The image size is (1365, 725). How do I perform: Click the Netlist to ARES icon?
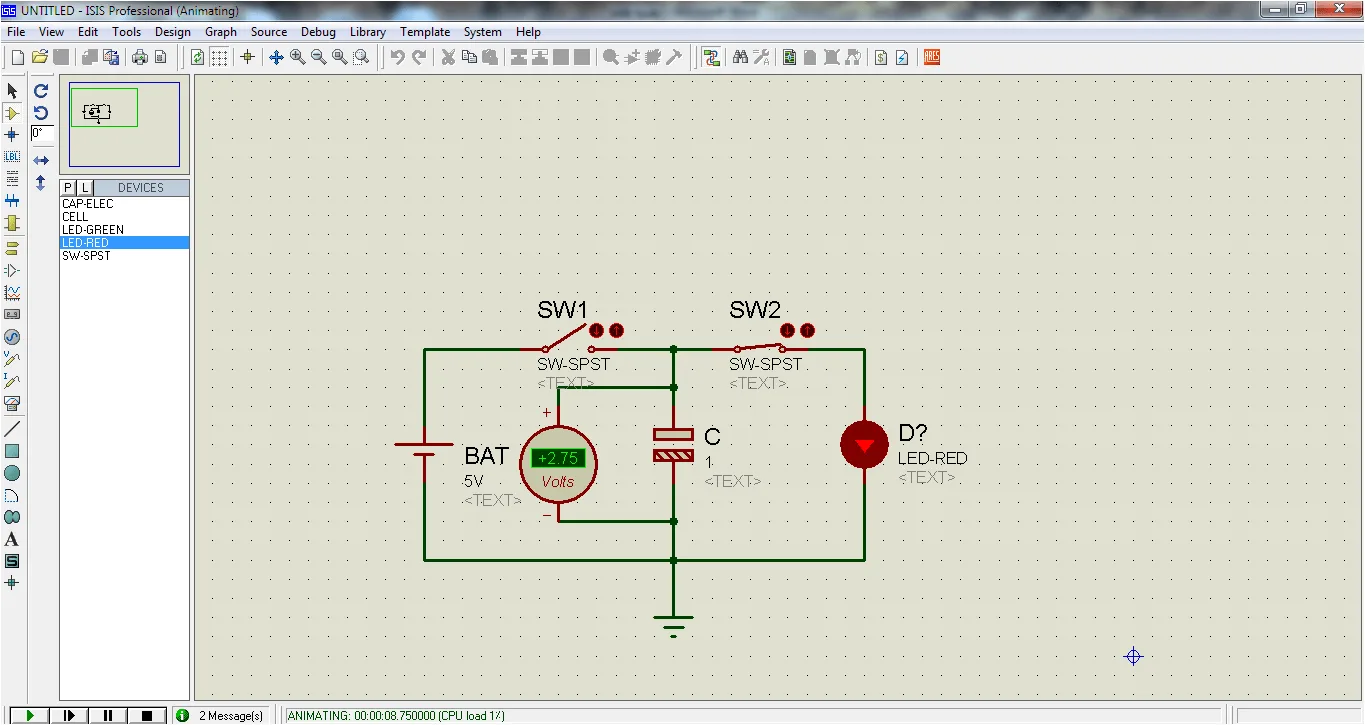click(x=932, y=58)
